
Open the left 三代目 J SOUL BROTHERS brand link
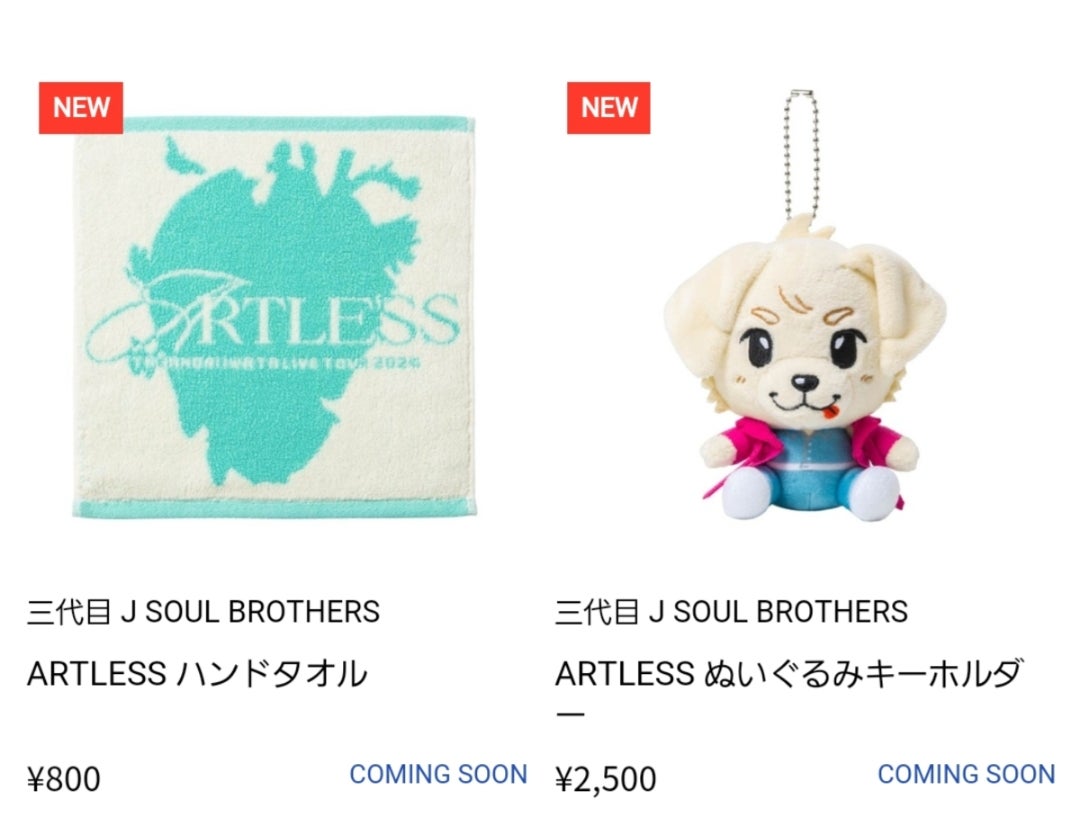pyautogui.click(x=203, y=612)
